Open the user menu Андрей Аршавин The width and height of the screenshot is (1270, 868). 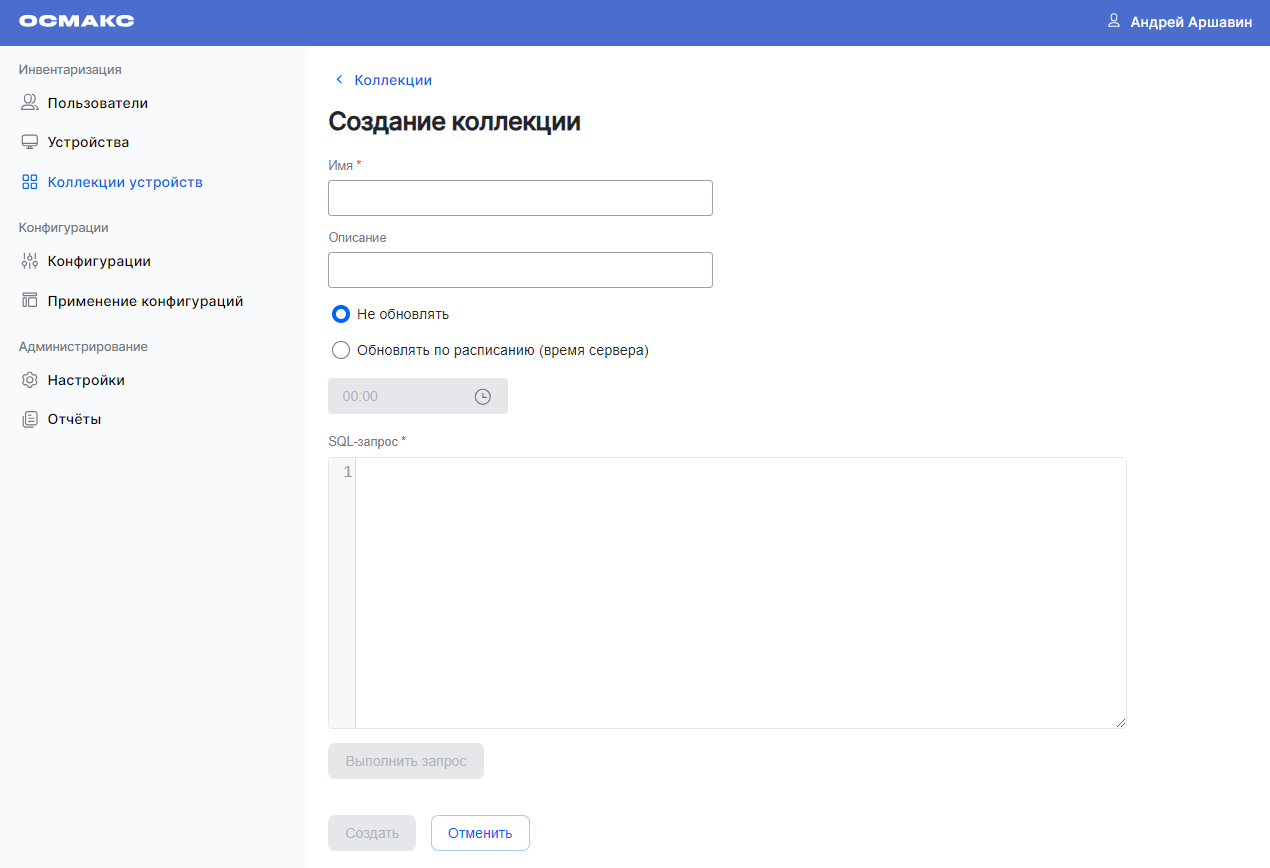[x=1190, y=22]
